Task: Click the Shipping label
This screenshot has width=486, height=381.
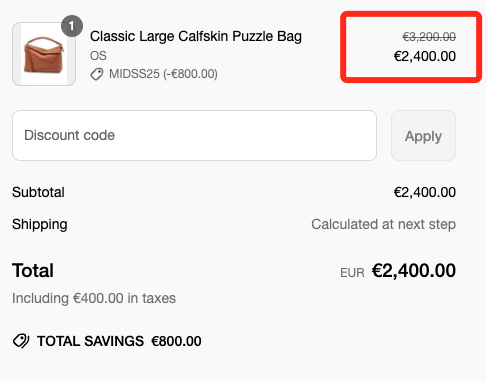Action: [40, 225]
